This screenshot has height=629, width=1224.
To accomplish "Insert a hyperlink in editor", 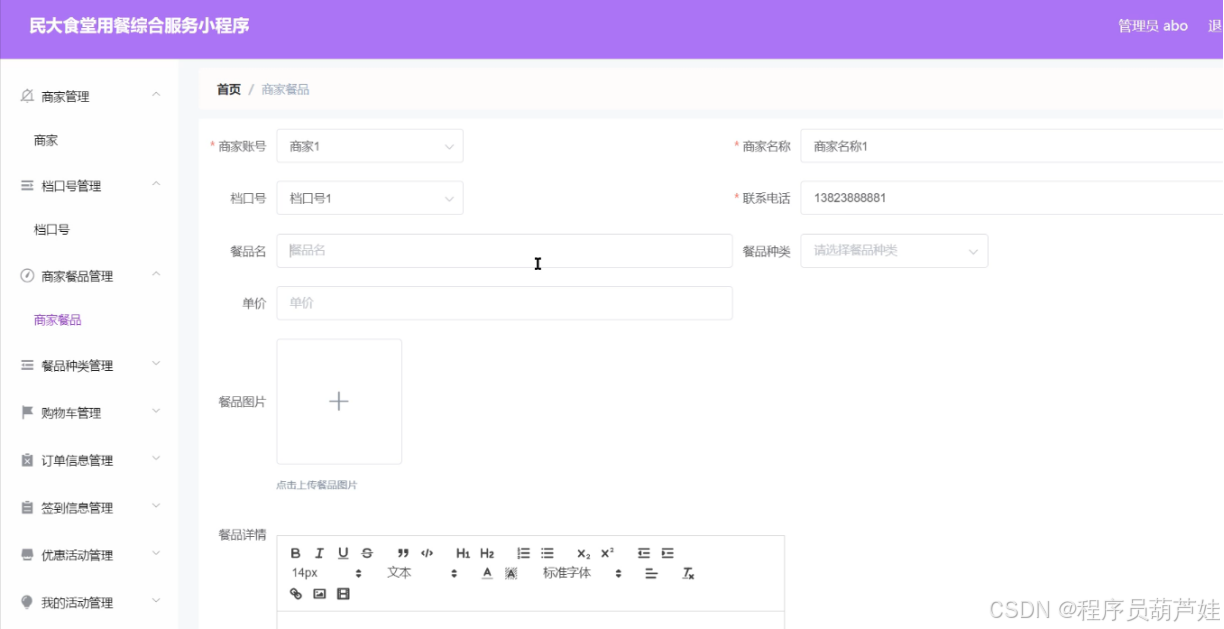I will pos(296,594).
